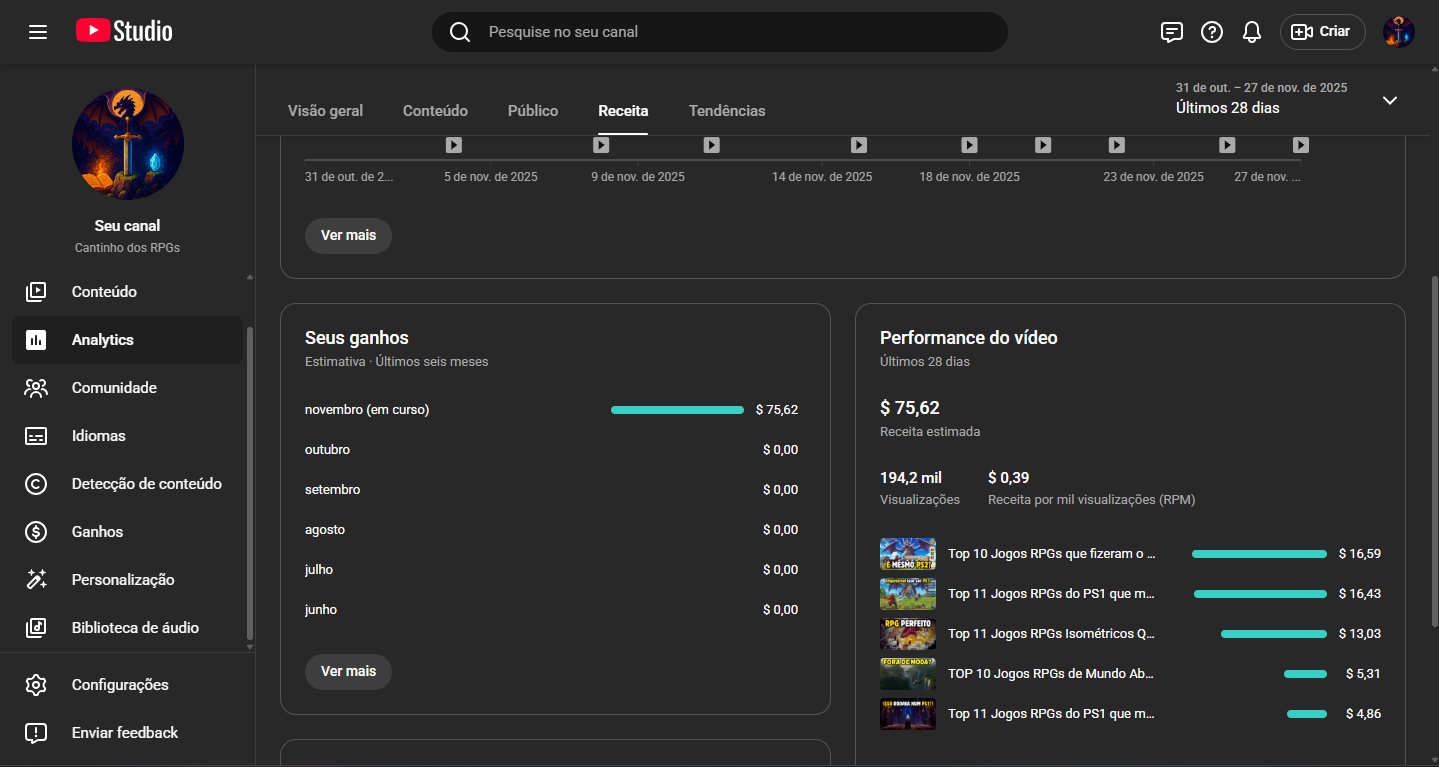1439x767 pixels.
Task: Click video marker near 5 de nov. on timeline
Action: coord(453,145)
